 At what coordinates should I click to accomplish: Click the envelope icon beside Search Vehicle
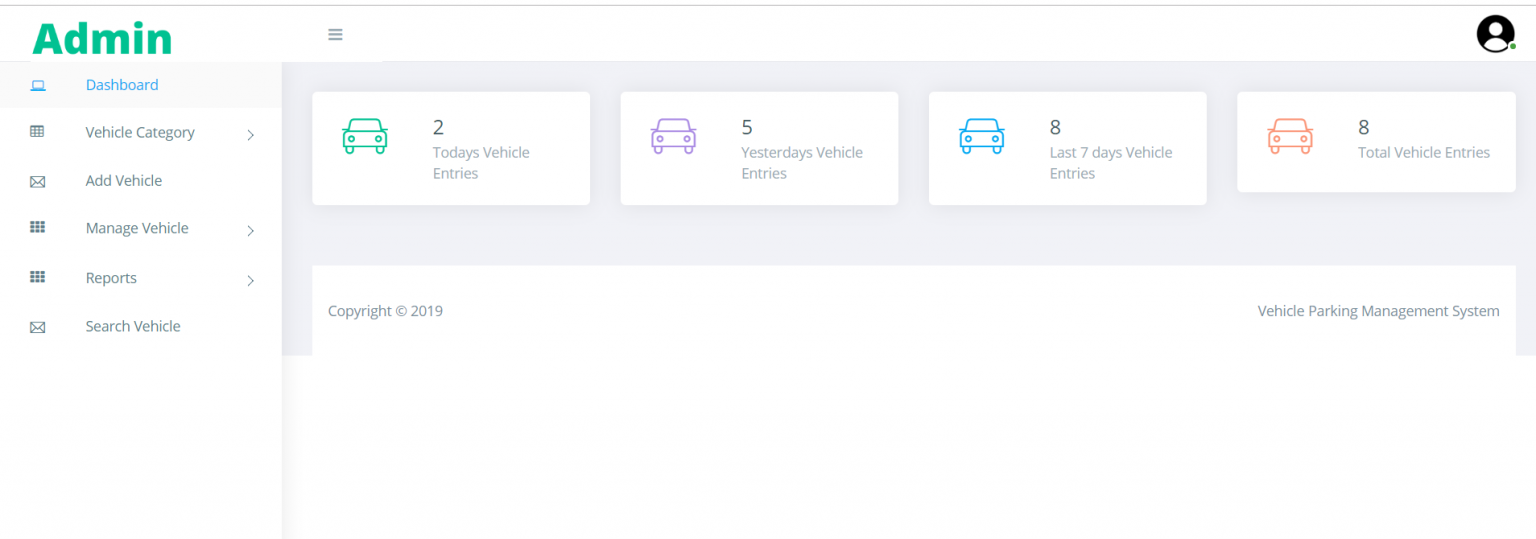coord(38,327)
